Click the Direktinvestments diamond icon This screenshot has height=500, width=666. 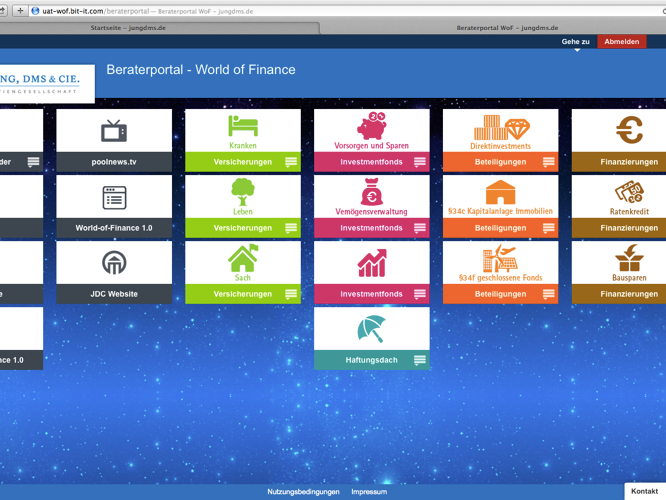(x=500, y=127)
